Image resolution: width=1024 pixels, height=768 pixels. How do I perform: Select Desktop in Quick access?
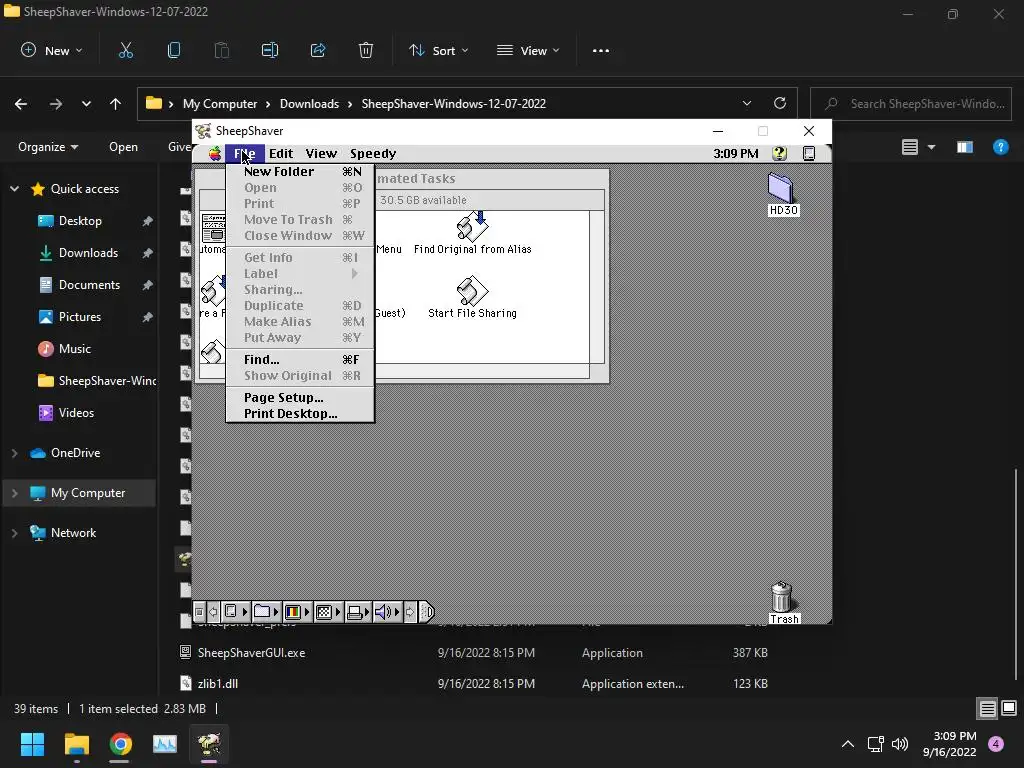80,221
